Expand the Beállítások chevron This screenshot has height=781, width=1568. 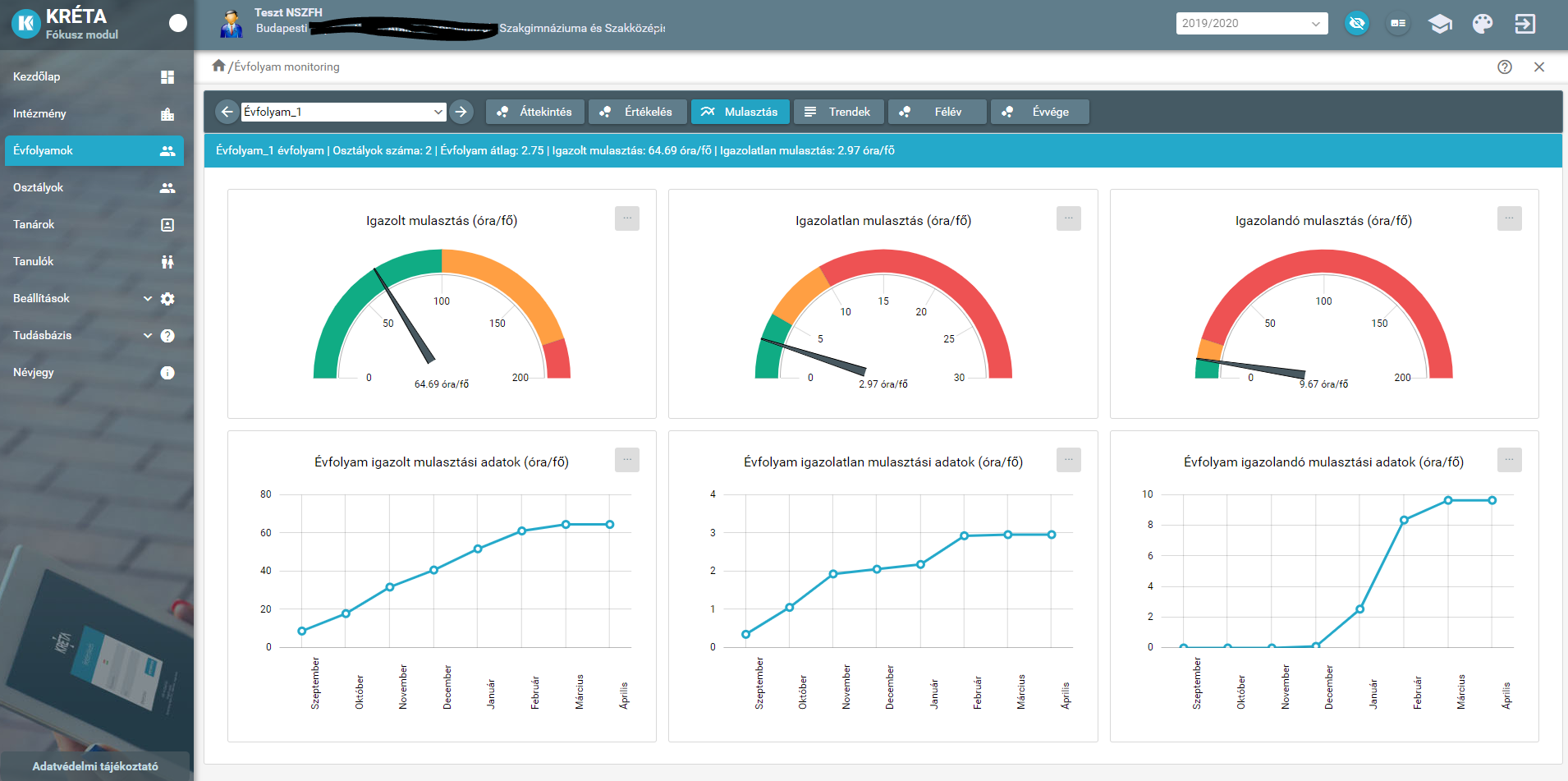point(148,298)
